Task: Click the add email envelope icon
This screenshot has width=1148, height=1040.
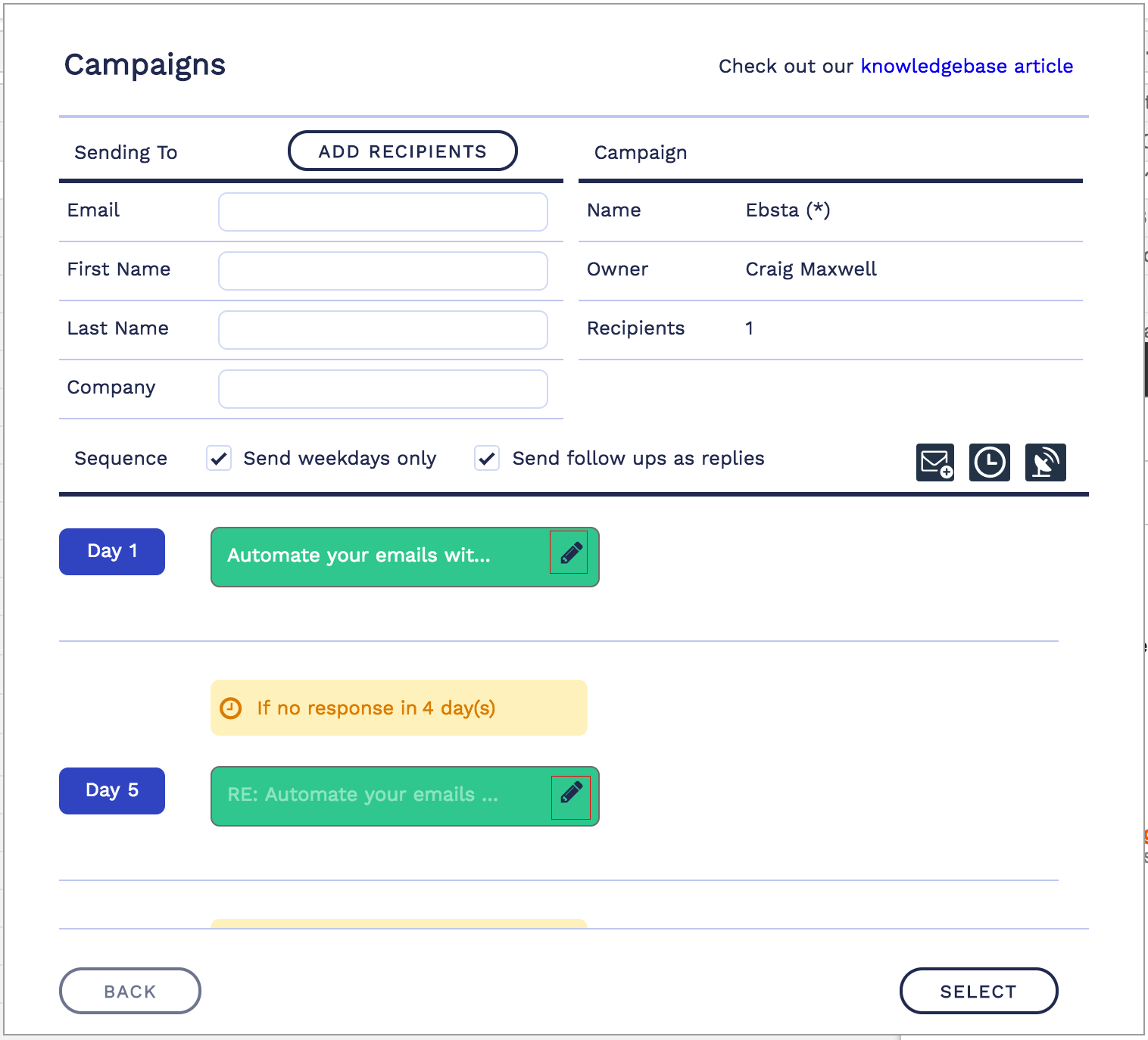Action: tap(935, 462)
